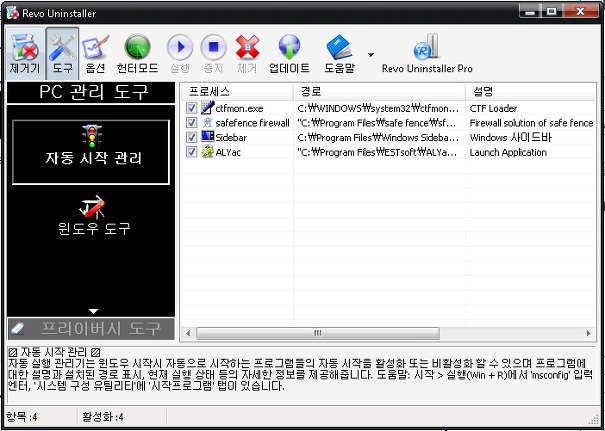The image size is (605, 431).
Task: Click the PC 관리 도구 panel header
Action: tap(91, 93)
